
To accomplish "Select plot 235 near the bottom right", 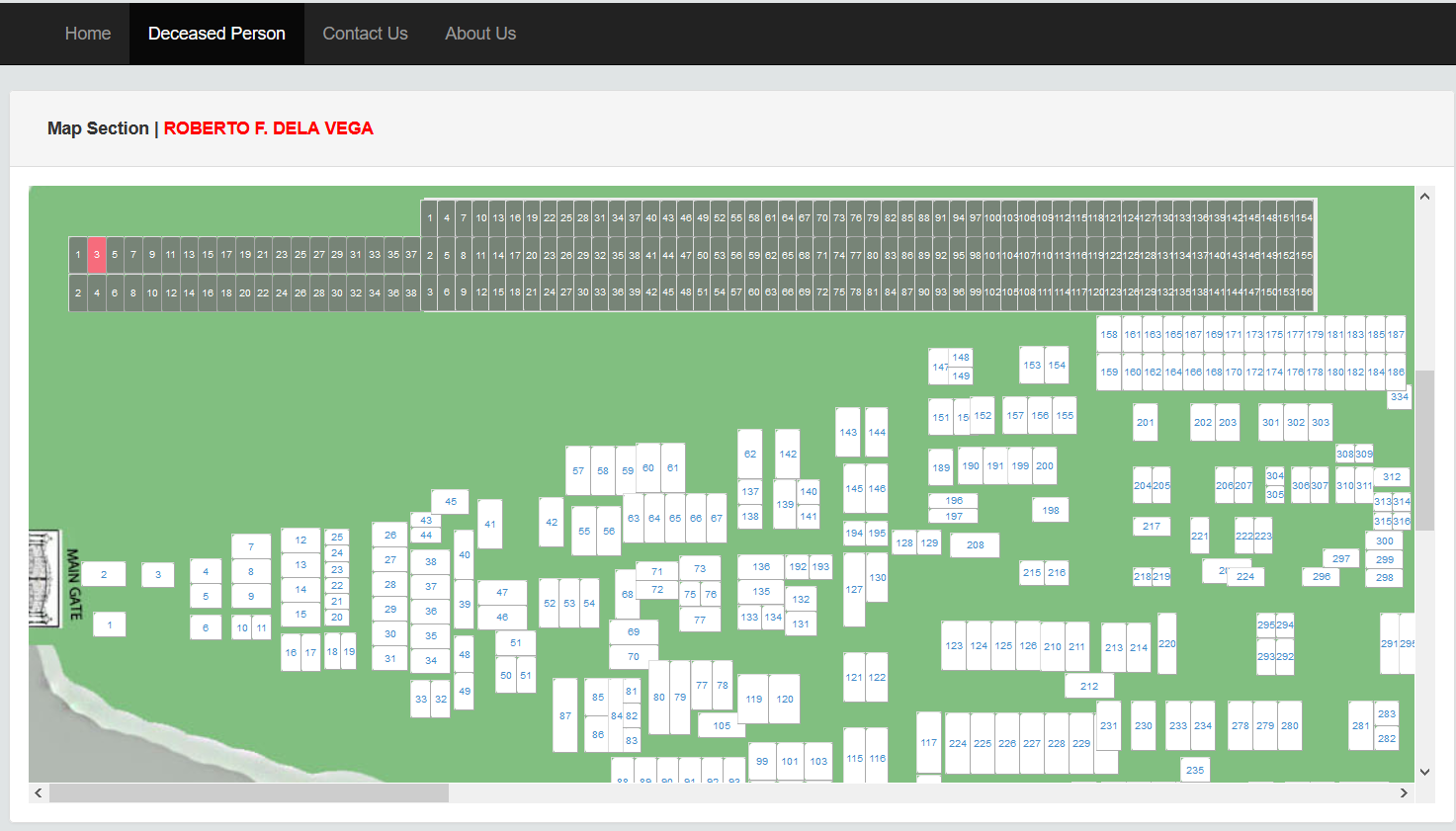I will point(1194,769).
